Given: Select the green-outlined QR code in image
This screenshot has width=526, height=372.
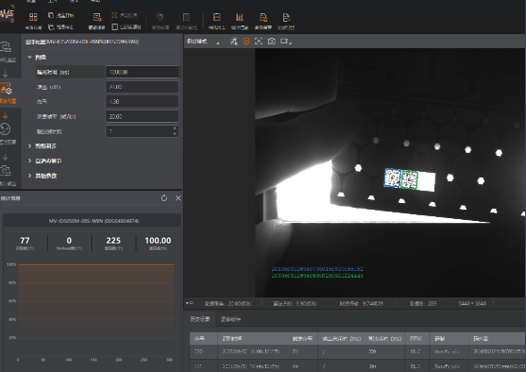Looking at the screenshot, I should click(x=409, y=180).
